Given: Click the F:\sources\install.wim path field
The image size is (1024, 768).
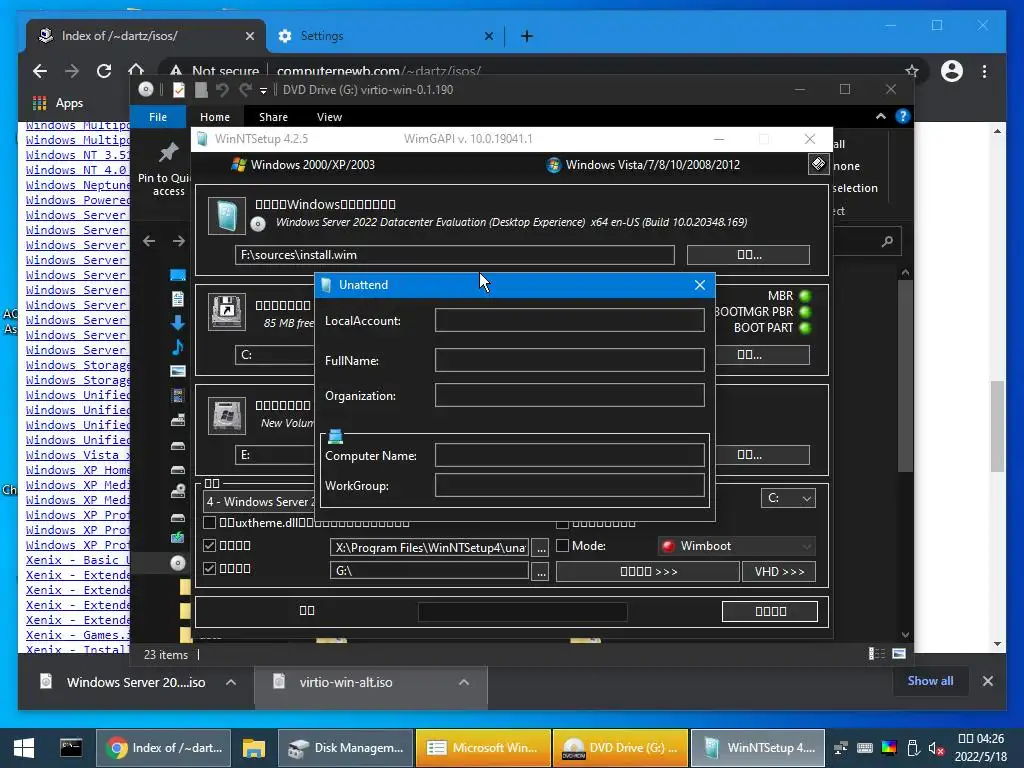Looking at the screenshot, I should 455,255.
